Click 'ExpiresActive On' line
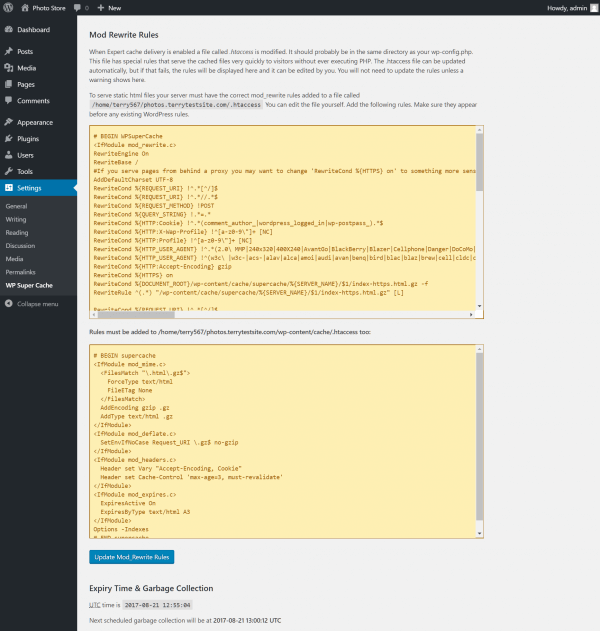 pos(128,503)
